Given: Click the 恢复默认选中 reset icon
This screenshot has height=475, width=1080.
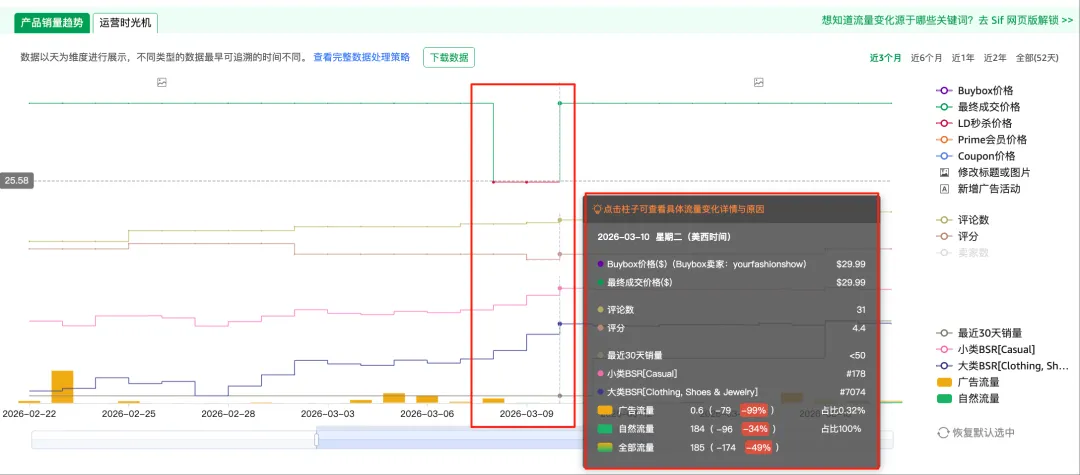Looking at the screenshot, I should point(943,433).
